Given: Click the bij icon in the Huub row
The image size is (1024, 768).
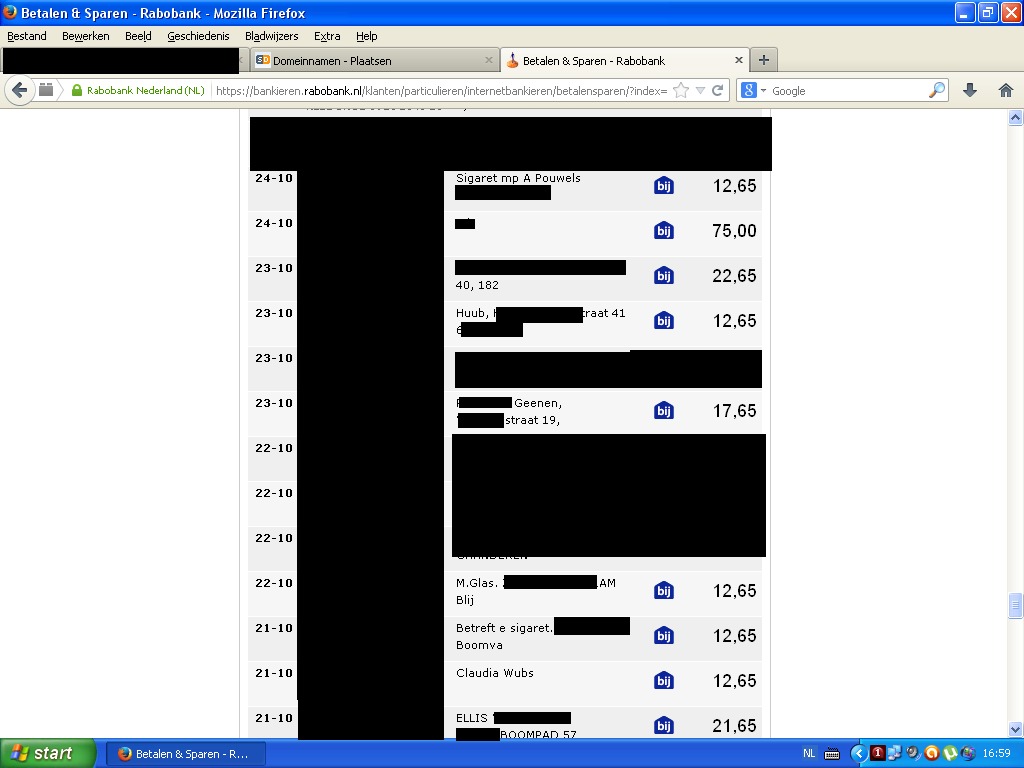Looking at the screenshot, I should 664,321.
